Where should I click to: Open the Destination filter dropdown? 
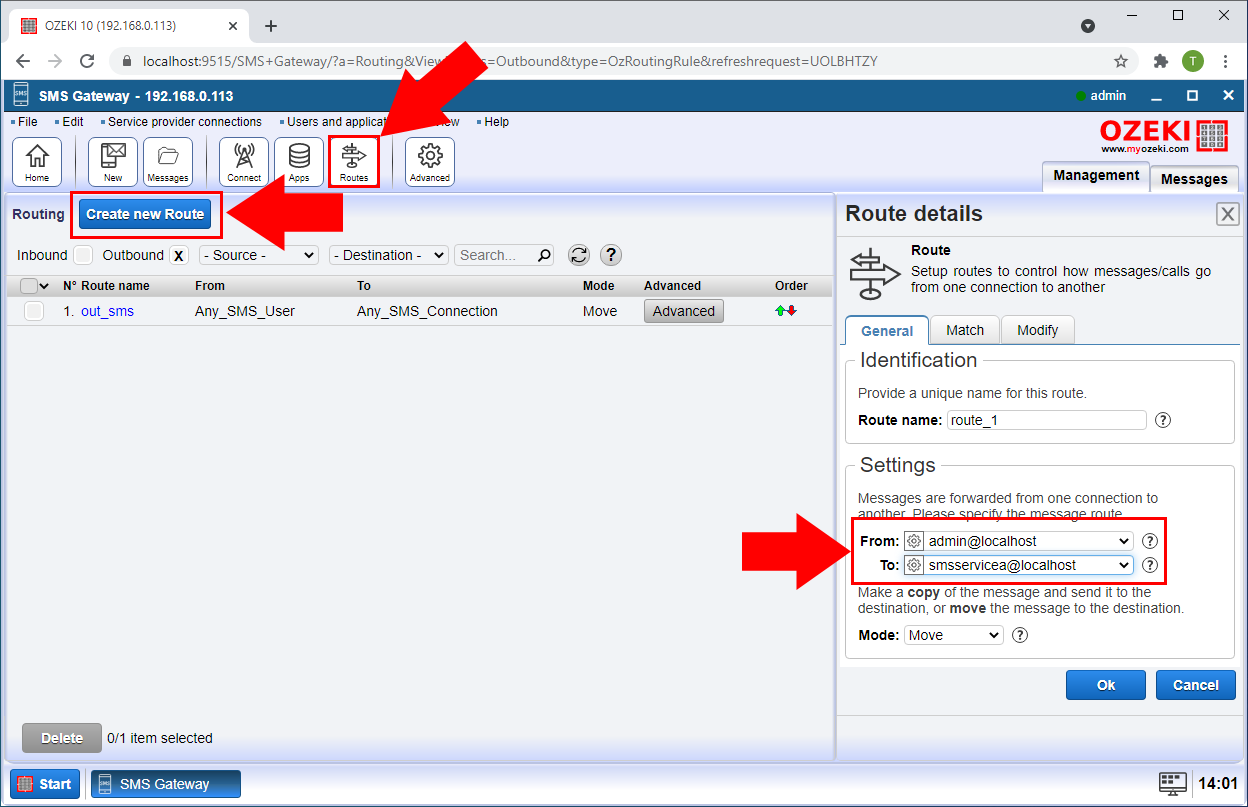[388, 255]
